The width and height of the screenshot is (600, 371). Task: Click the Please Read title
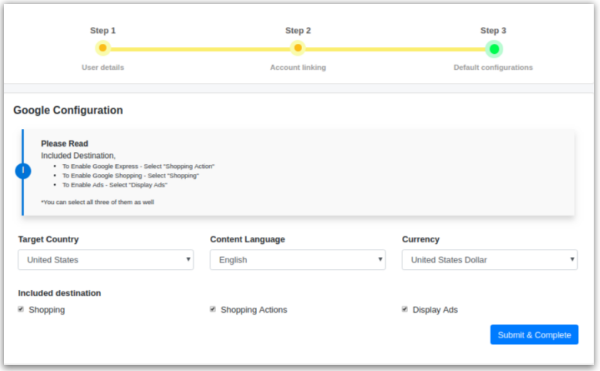[64, 143]
